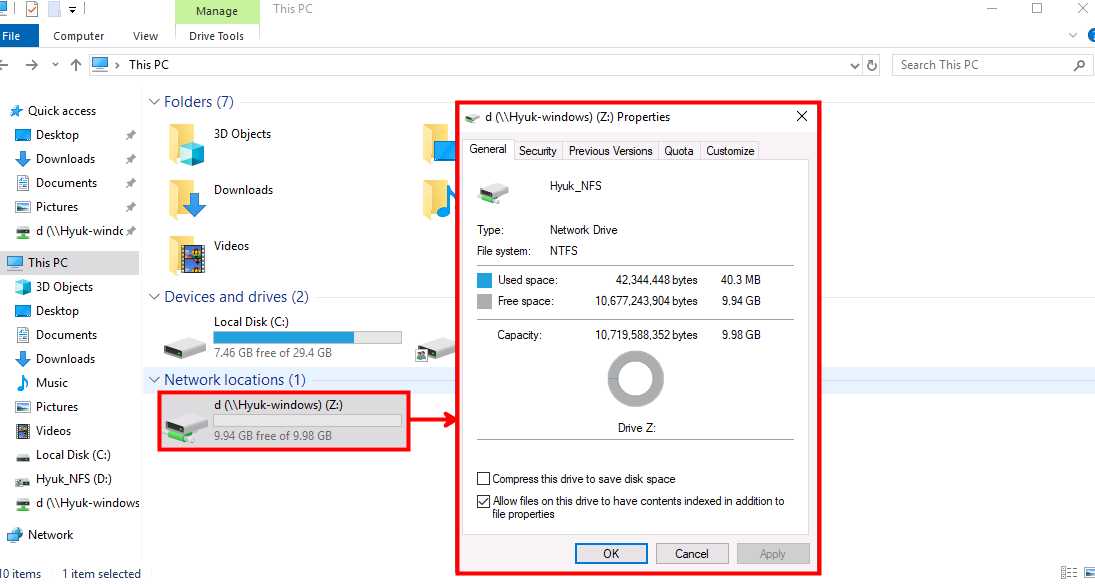The width and height of the screenshot is (1095, 584).
Task: Open Pictures under Quick access
Action: (57, 207)
